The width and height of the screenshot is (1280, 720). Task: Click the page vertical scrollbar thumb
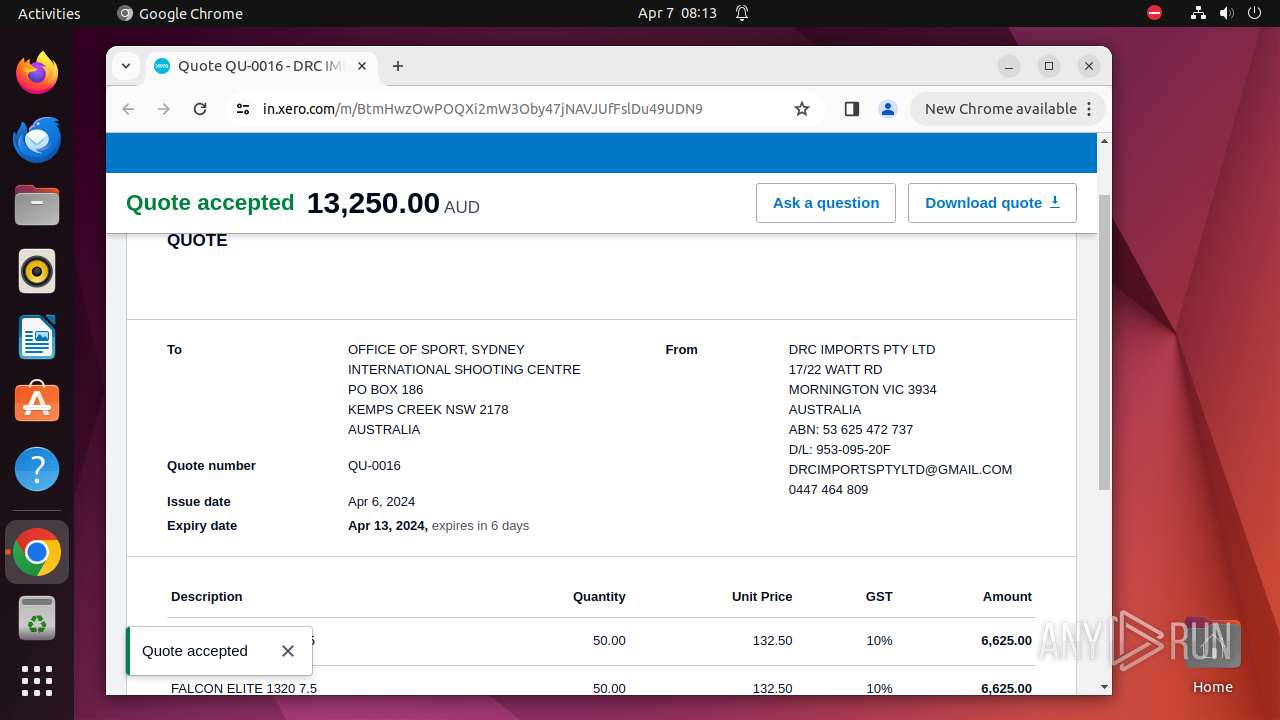1104,342
